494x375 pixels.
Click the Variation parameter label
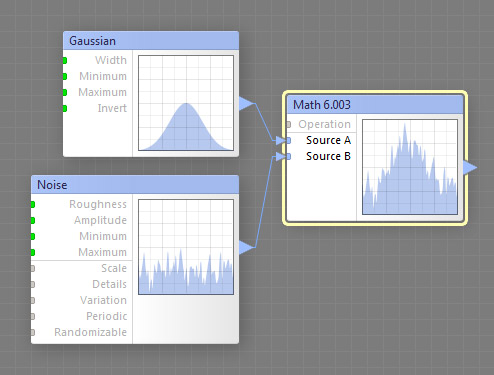coord(103,300)
